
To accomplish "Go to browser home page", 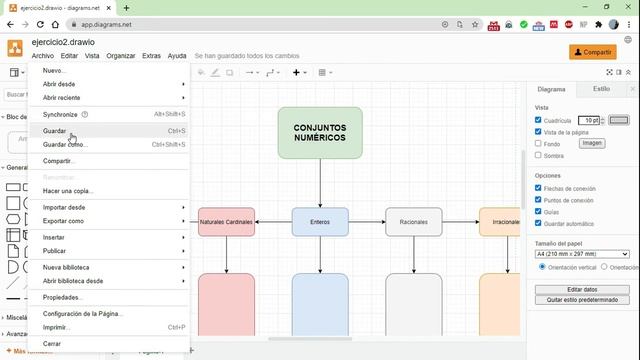I will pyautogui.click(x=55, y=24).
